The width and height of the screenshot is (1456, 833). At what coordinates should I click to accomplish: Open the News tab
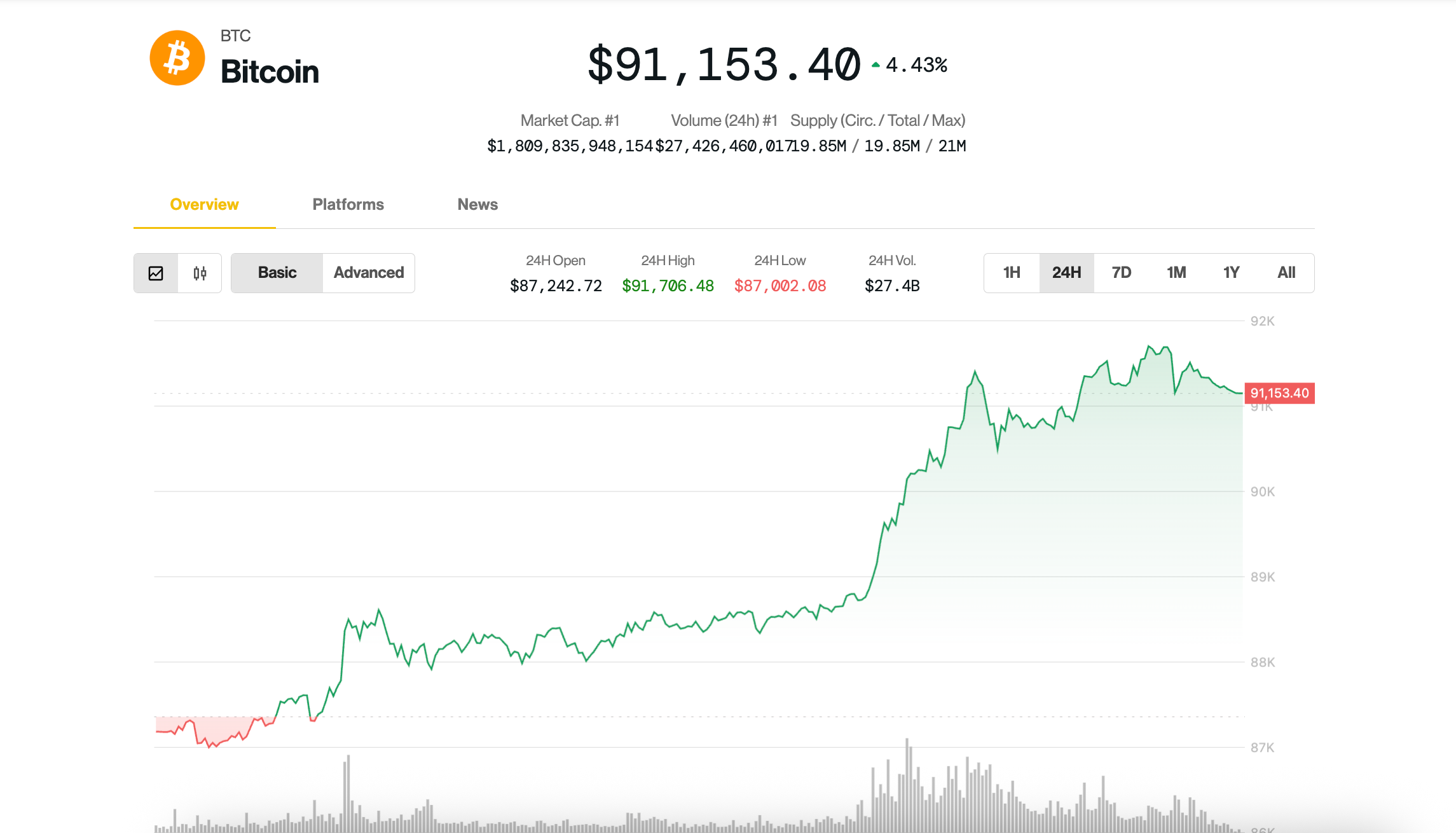(477, 204)
